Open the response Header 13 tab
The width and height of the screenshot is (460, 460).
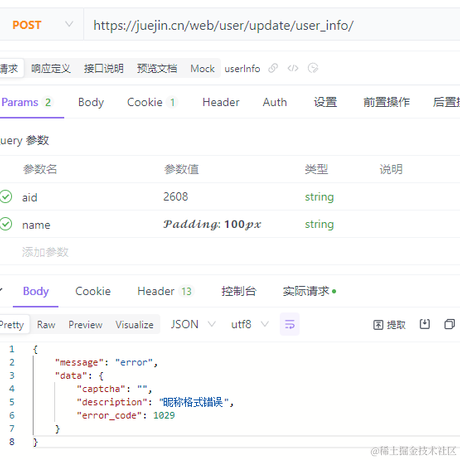pyautogui.click(x=165, y=291)
